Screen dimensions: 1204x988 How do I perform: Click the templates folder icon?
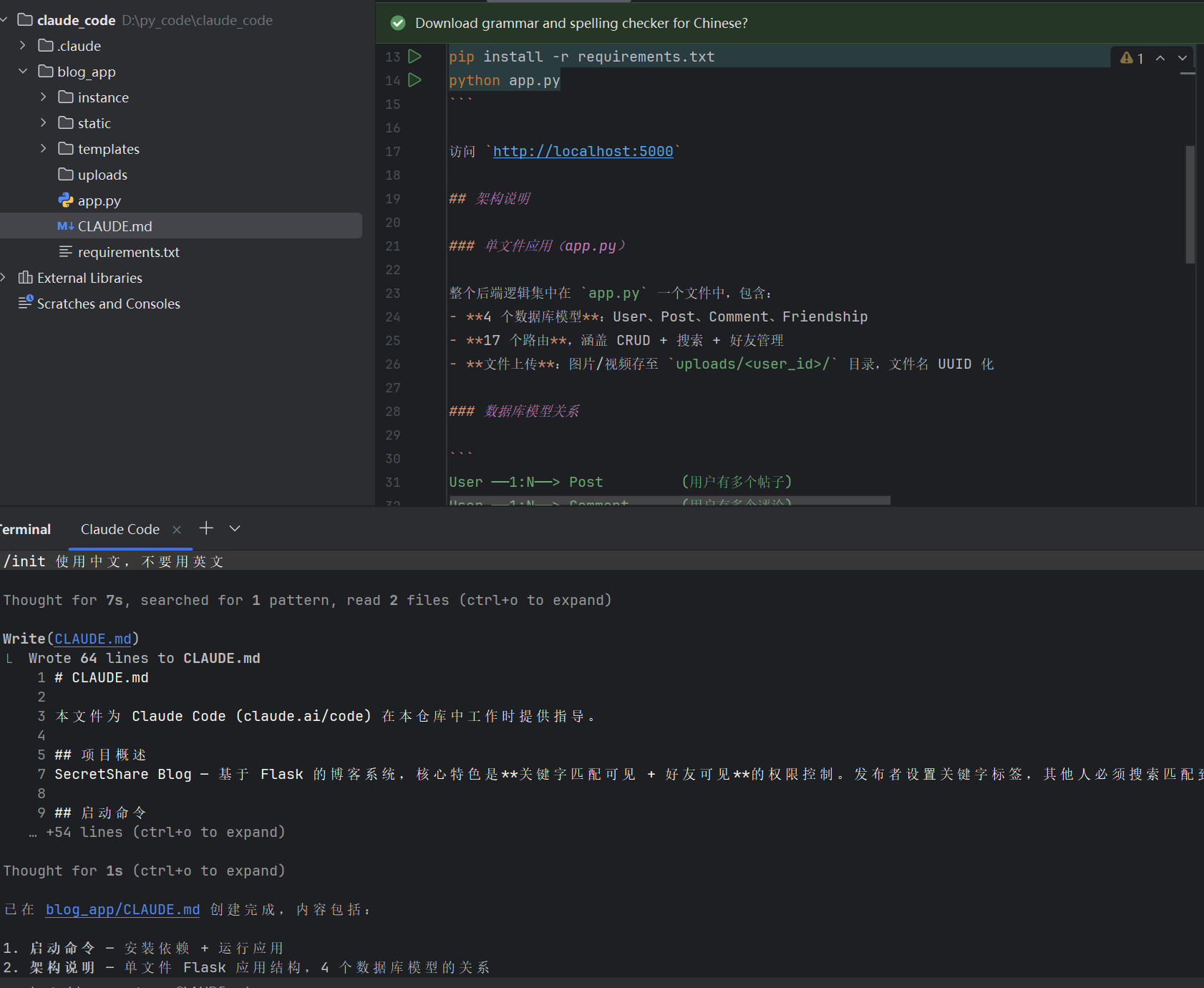pos(66,149)
